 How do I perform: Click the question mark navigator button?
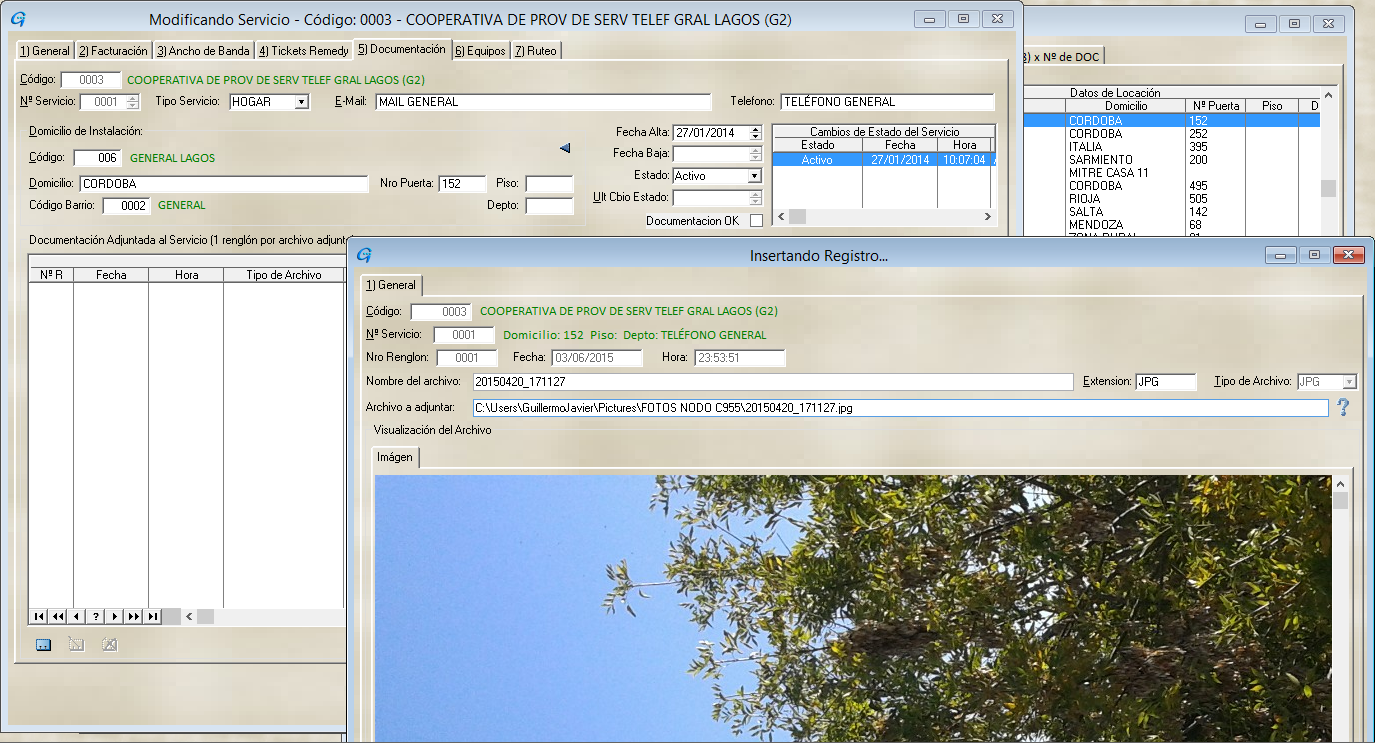coord(96,616)
